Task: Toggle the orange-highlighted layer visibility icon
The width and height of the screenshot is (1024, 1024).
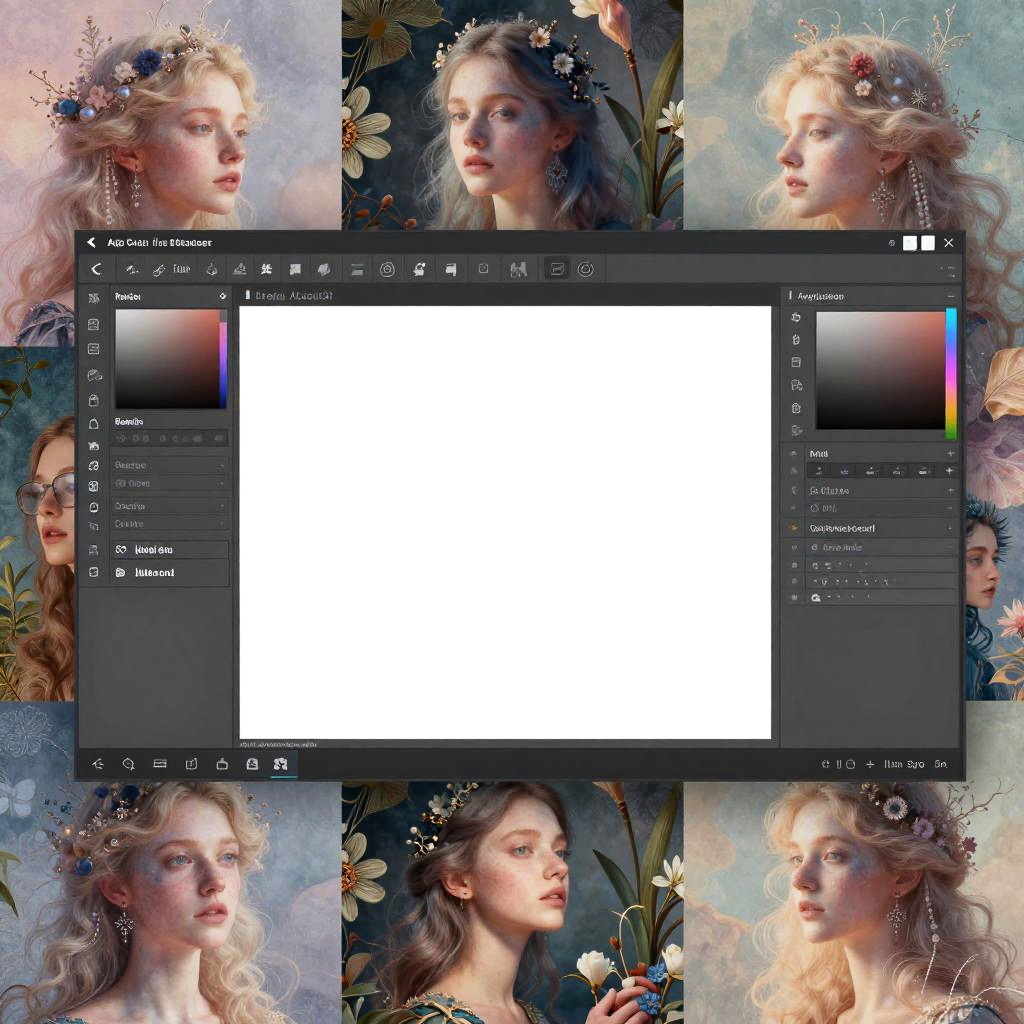Action: (x=795, y=527)
